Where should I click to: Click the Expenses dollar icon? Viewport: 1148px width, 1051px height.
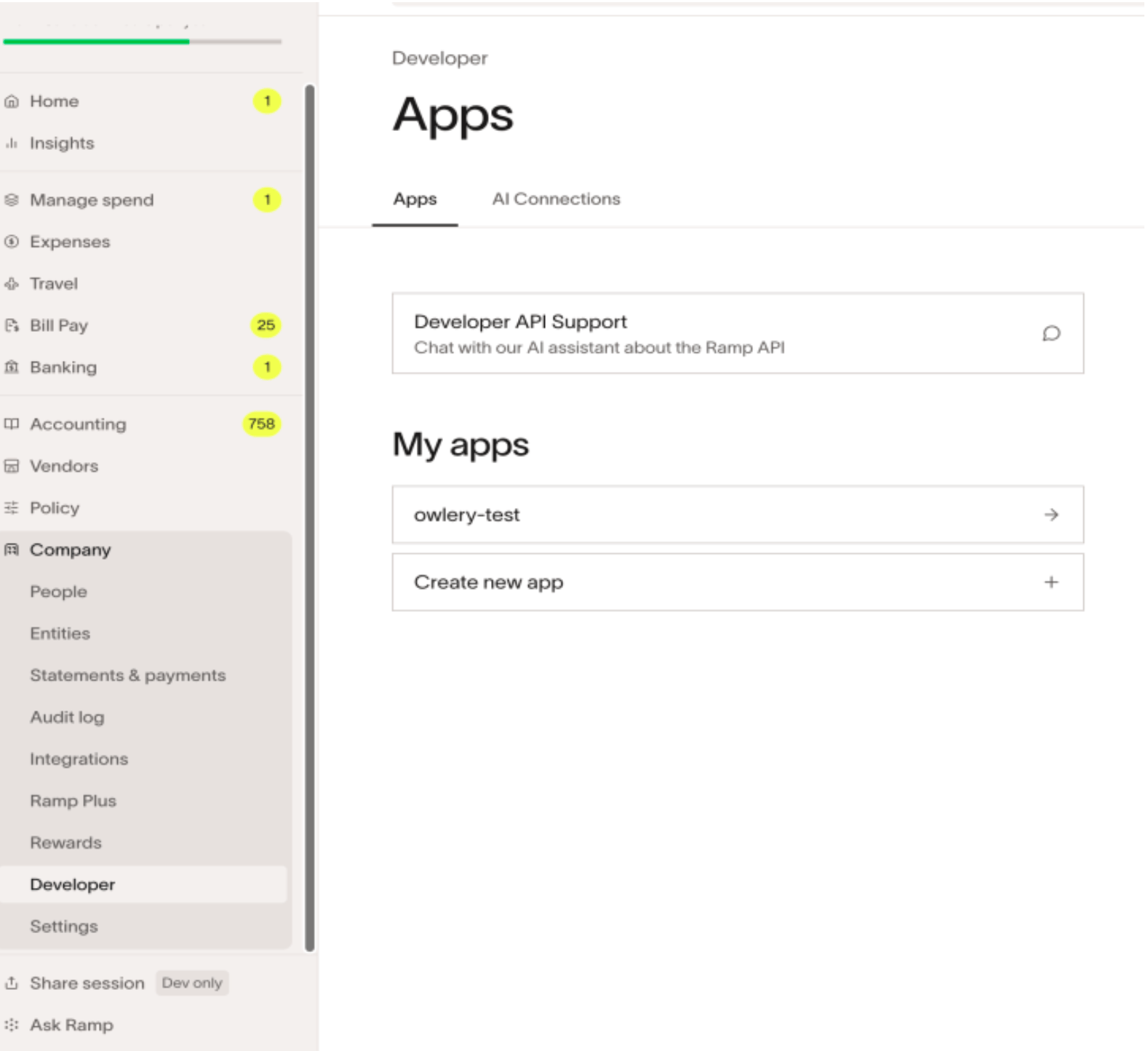point(11,242)
